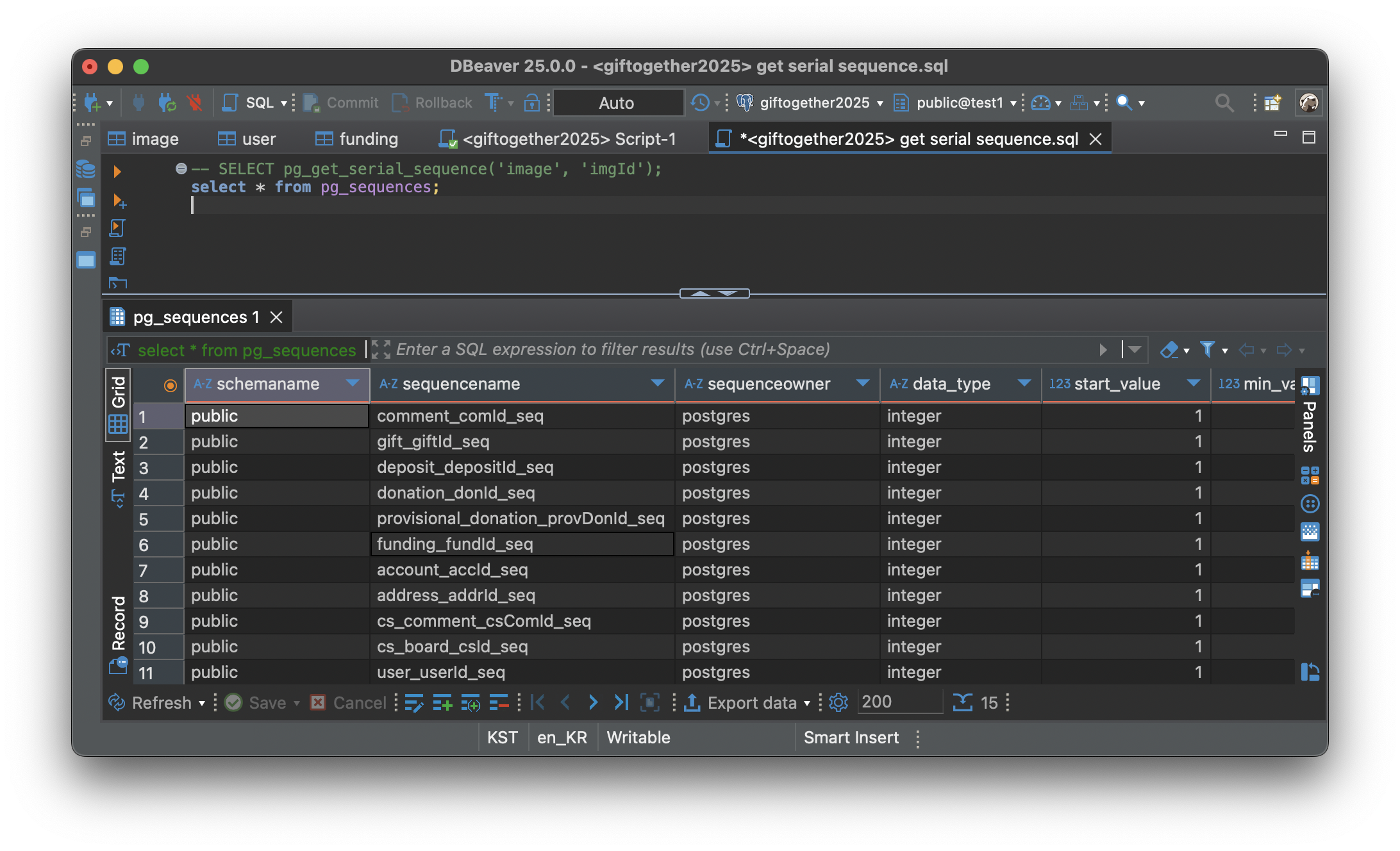Select the funding_fundId_seq cell
Viewport: 1400px width, 851px height.
(522, 544)
